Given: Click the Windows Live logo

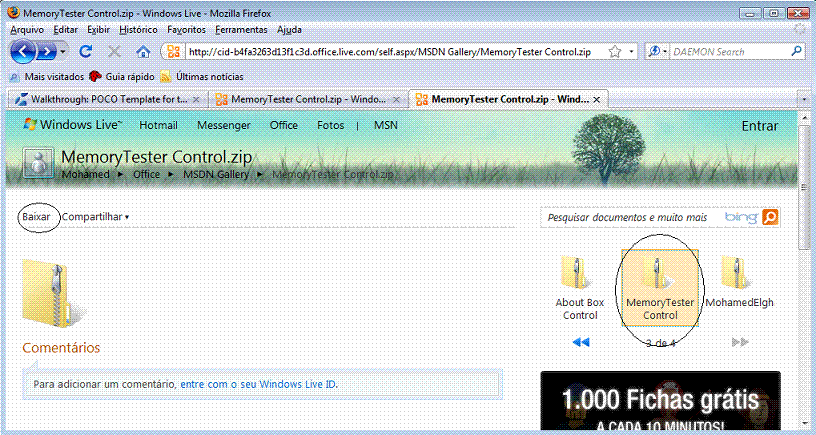Looking at the screenshot, I should tap(73, 125).
